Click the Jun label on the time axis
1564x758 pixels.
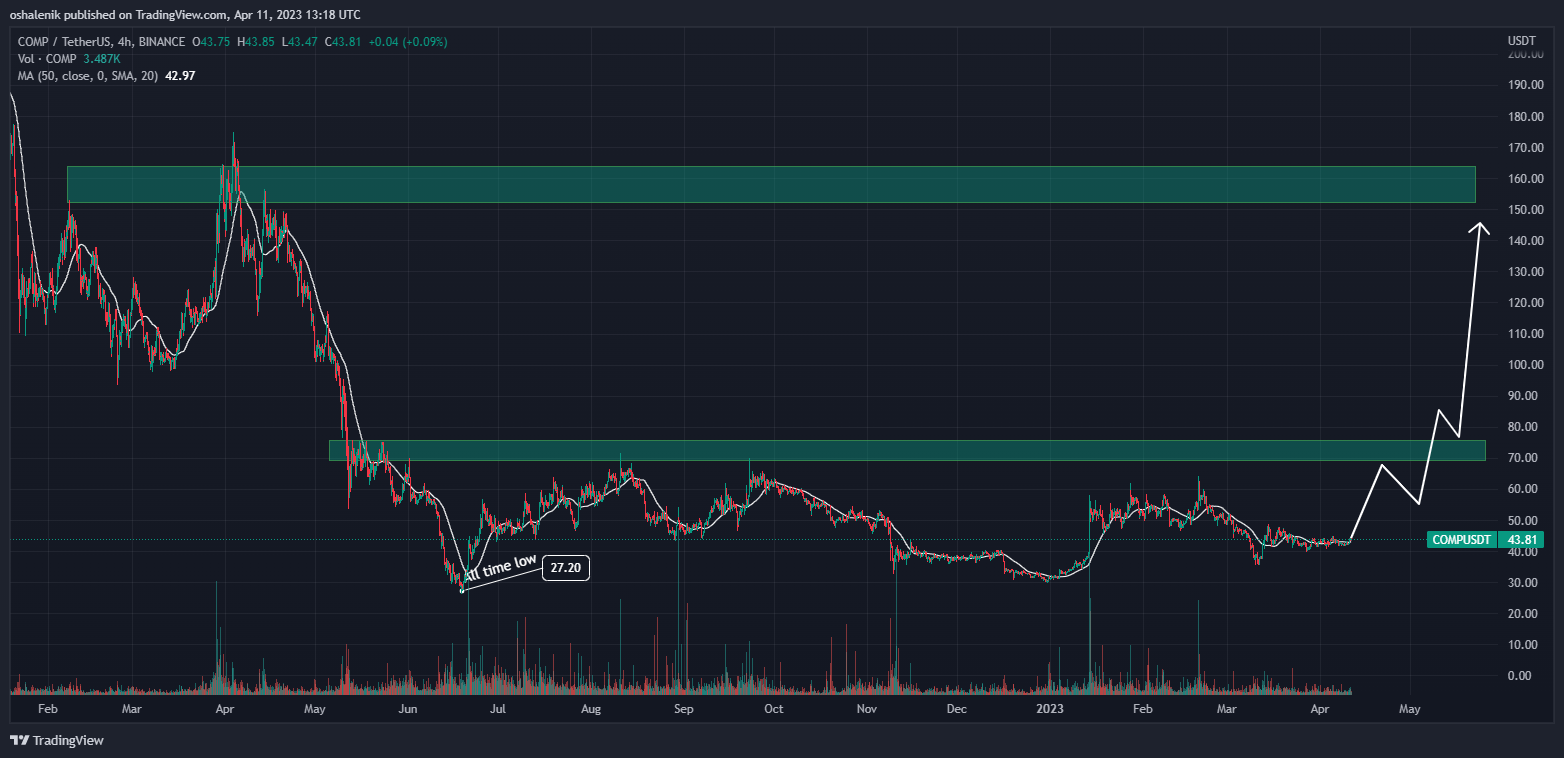tap(408, 709)
